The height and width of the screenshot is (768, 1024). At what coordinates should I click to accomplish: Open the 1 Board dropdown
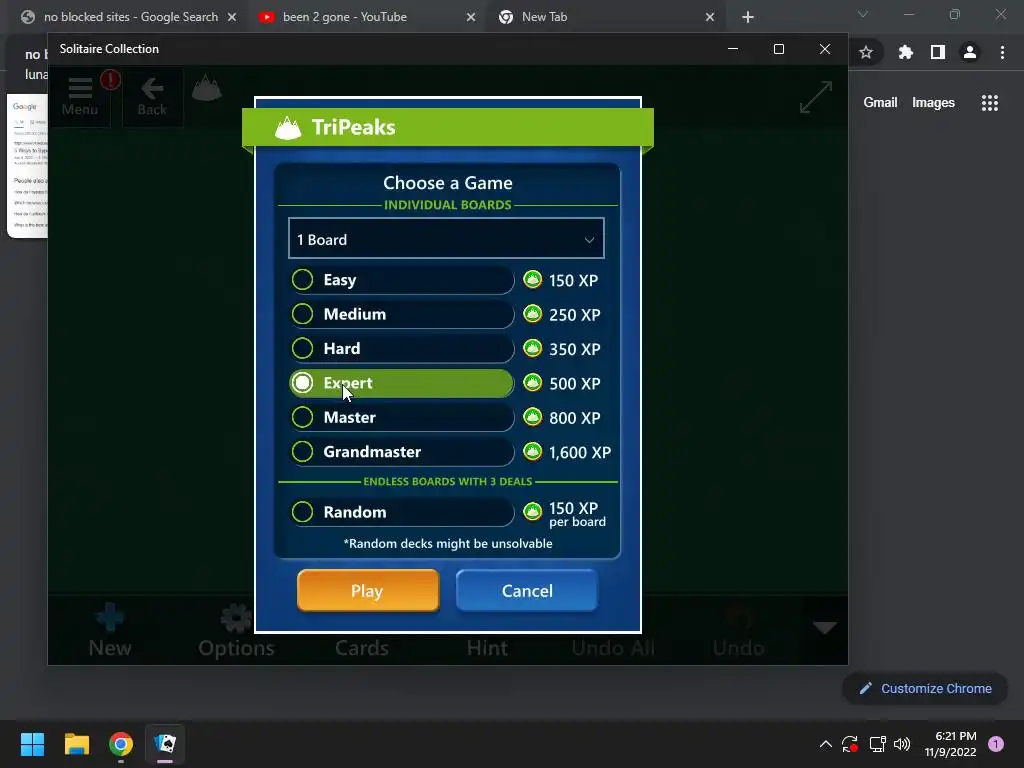click(446, 239)
